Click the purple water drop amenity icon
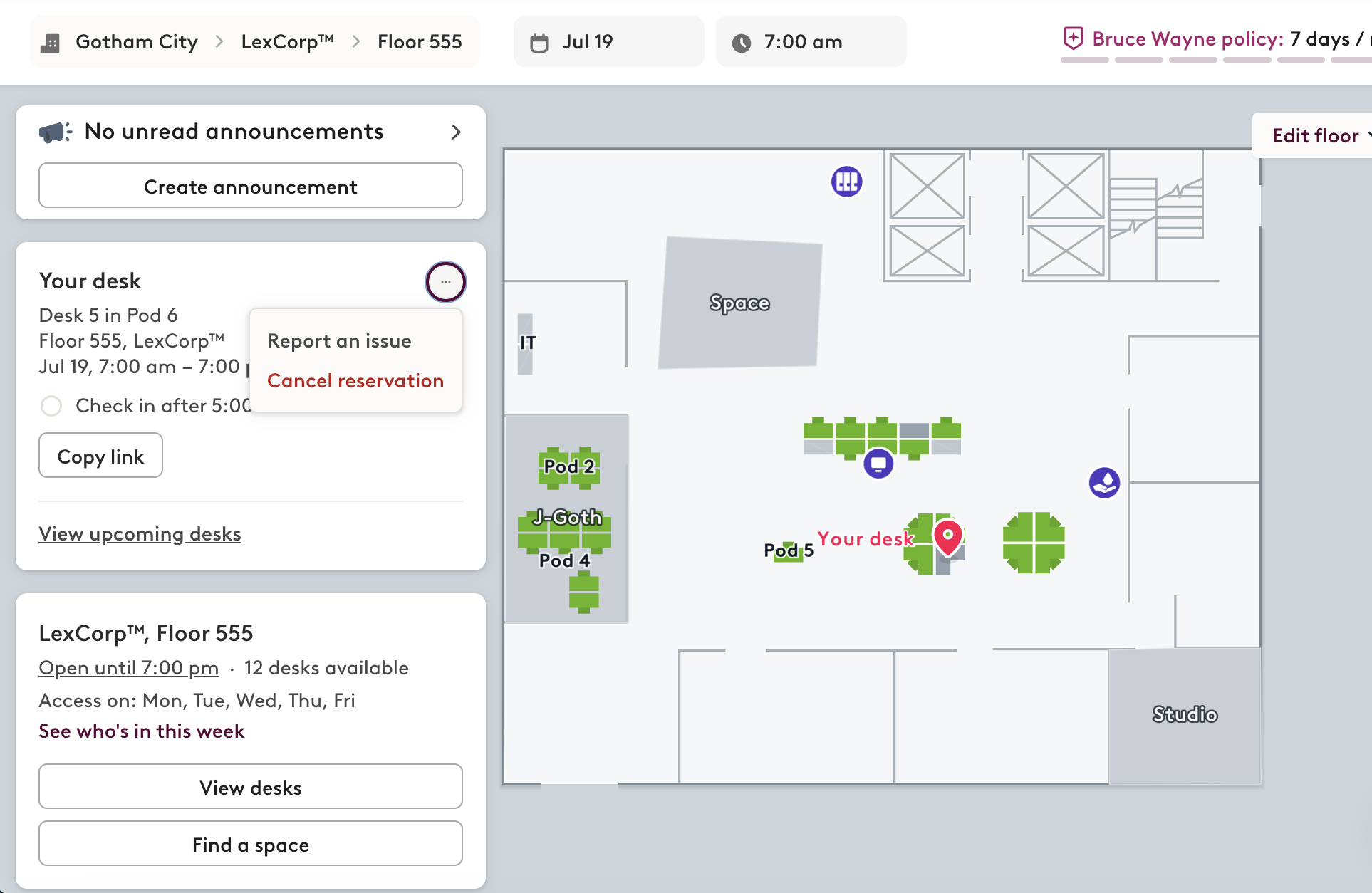 (x=1104, y=483)
